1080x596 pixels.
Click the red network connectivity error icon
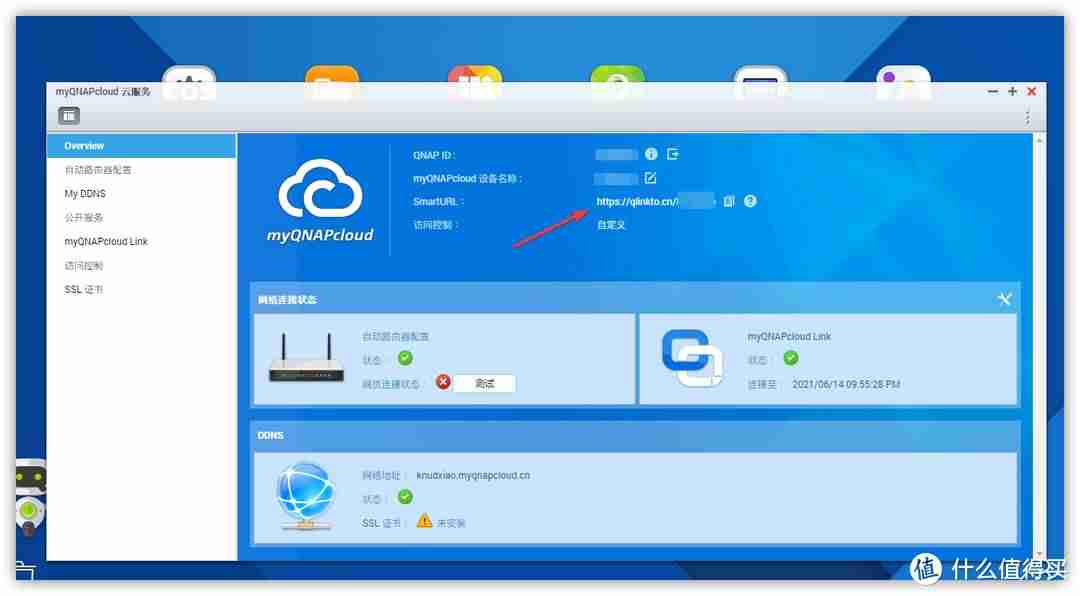[x=443, y=382]
